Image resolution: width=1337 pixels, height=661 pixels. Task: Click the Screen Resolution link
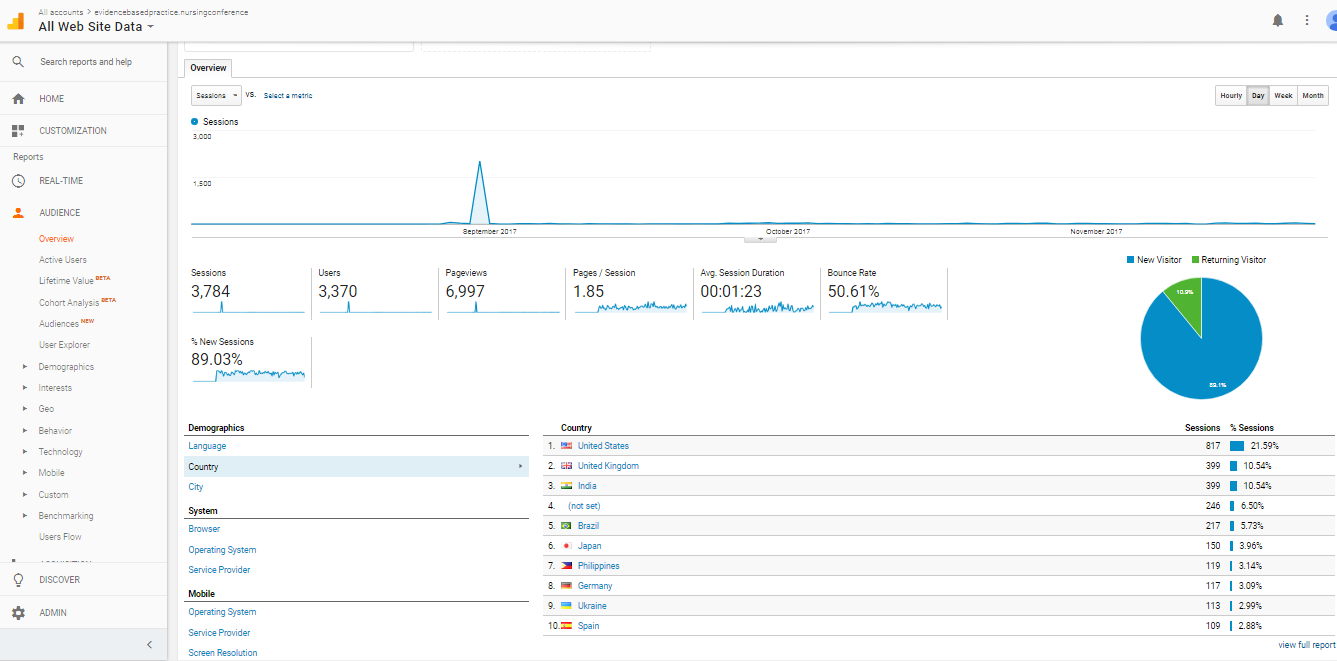point(223,653)
